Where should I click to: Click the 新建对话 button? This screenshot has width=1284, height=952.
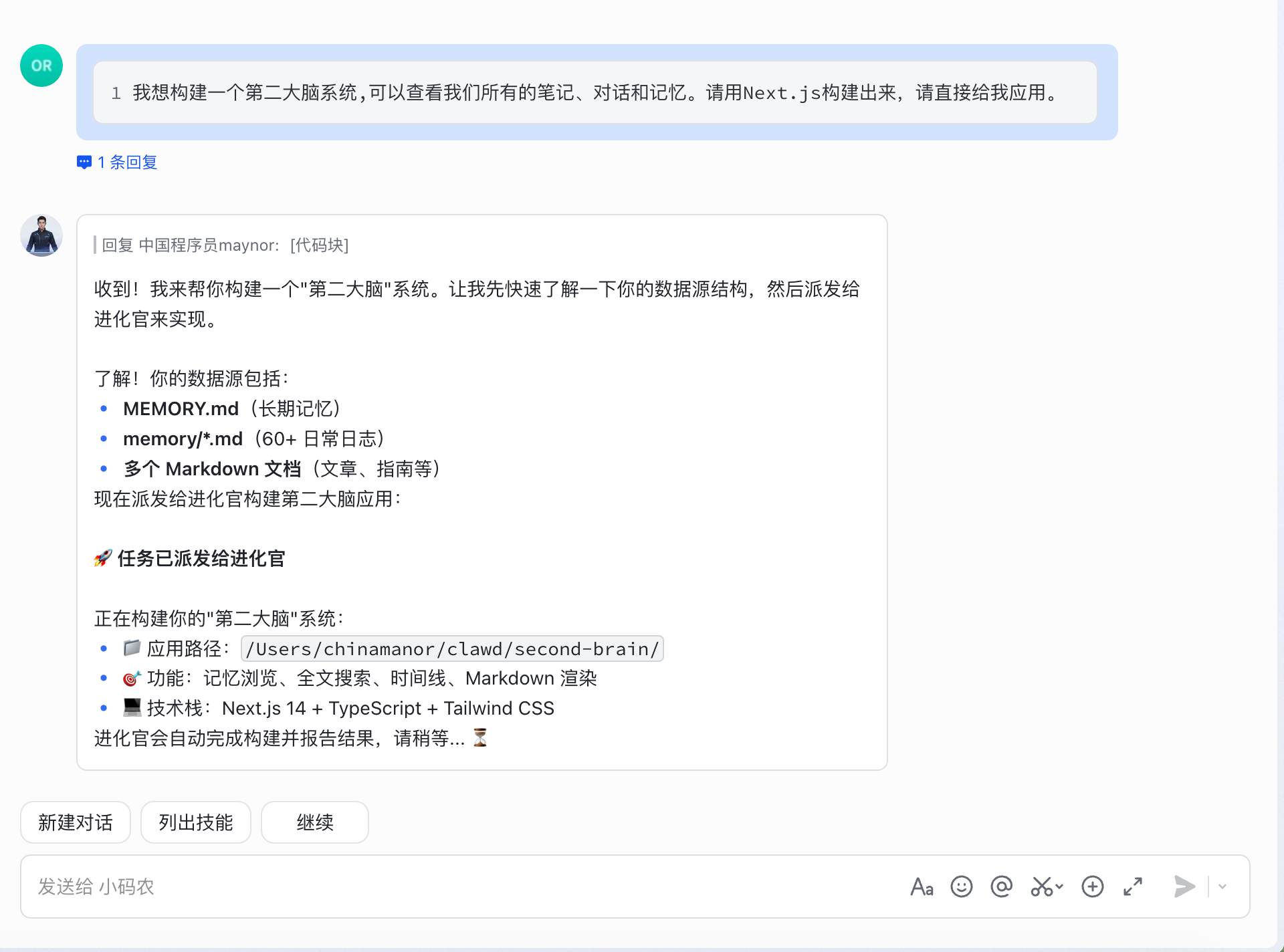[x=76, y=822]
